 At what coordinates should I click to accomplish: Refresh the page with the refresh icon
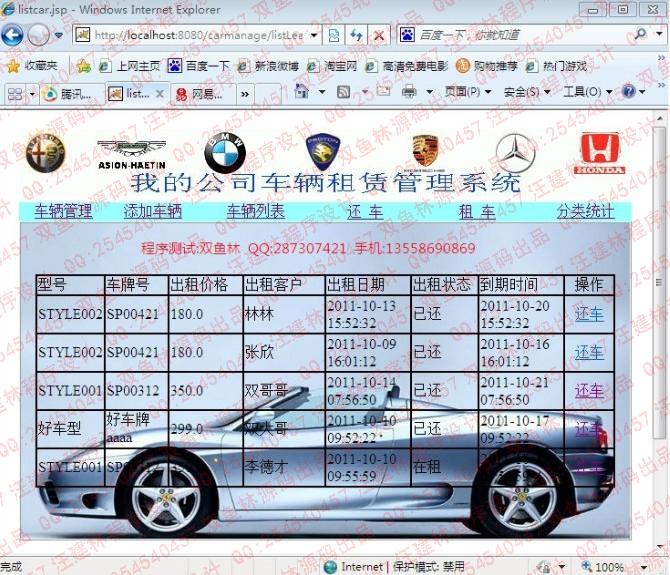point(356,35)
